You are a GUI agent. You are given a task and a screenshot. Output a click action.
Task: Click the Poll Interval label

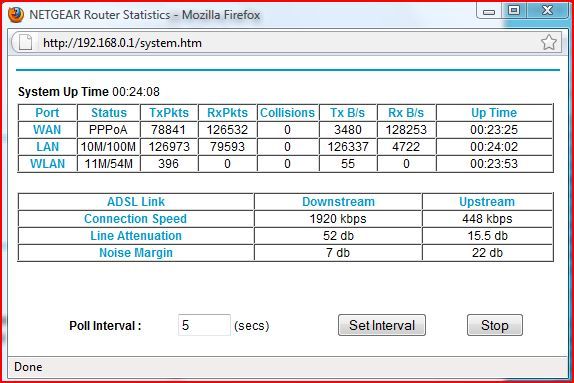point(105,326)
